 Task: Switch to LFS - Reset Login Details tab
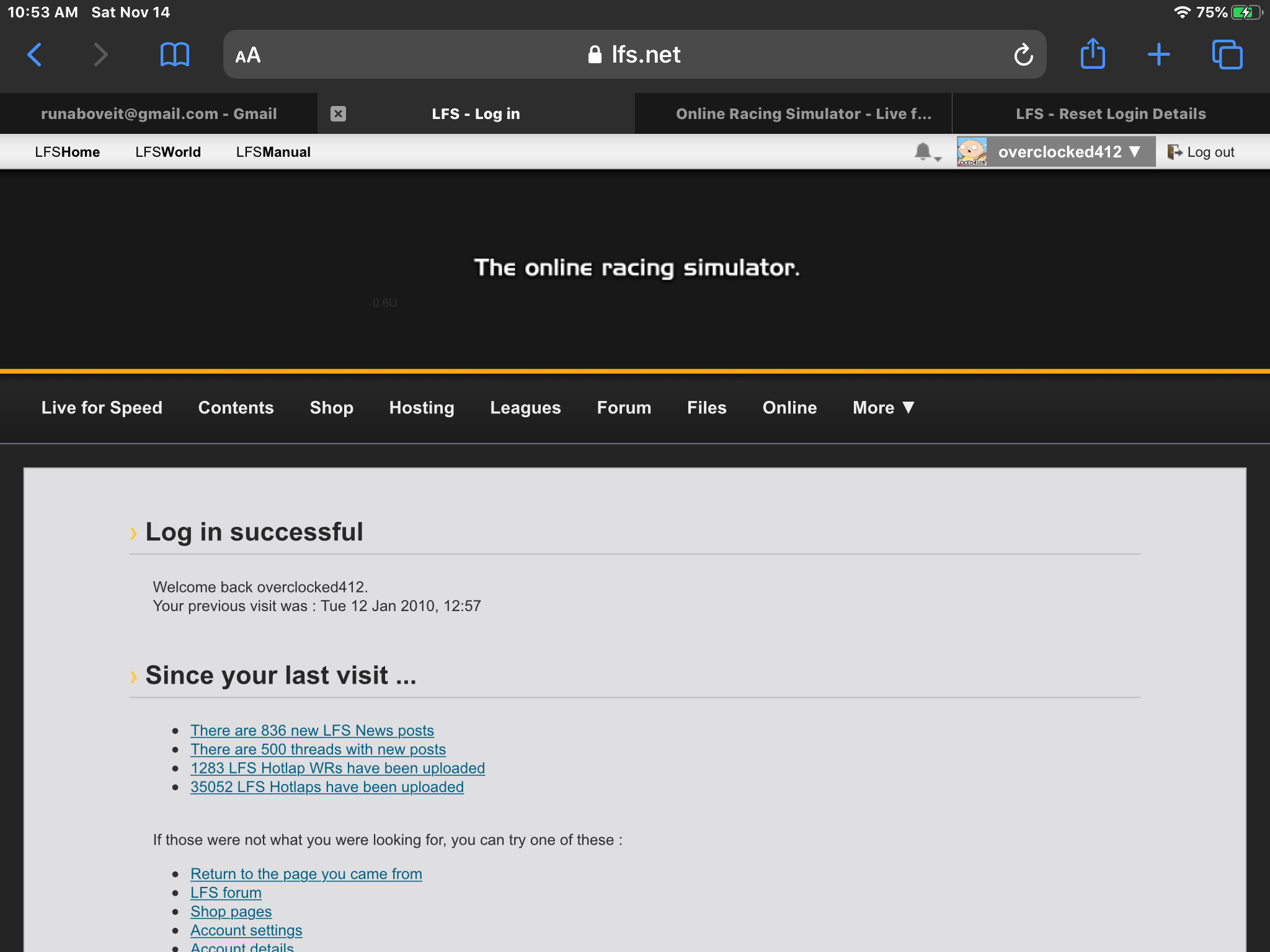pyautogui.click(x=1111, y=114)
